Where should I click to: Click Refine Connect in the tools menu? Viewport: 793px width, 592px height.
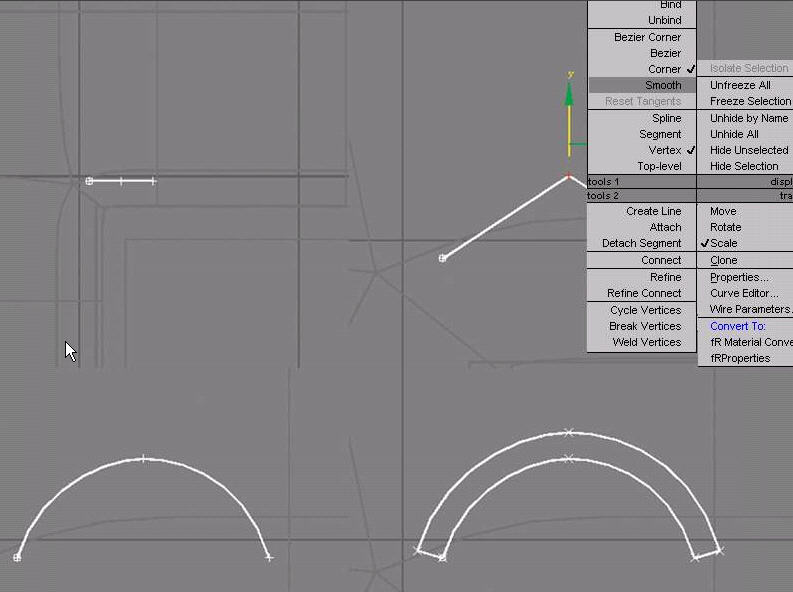pos(643,293)
